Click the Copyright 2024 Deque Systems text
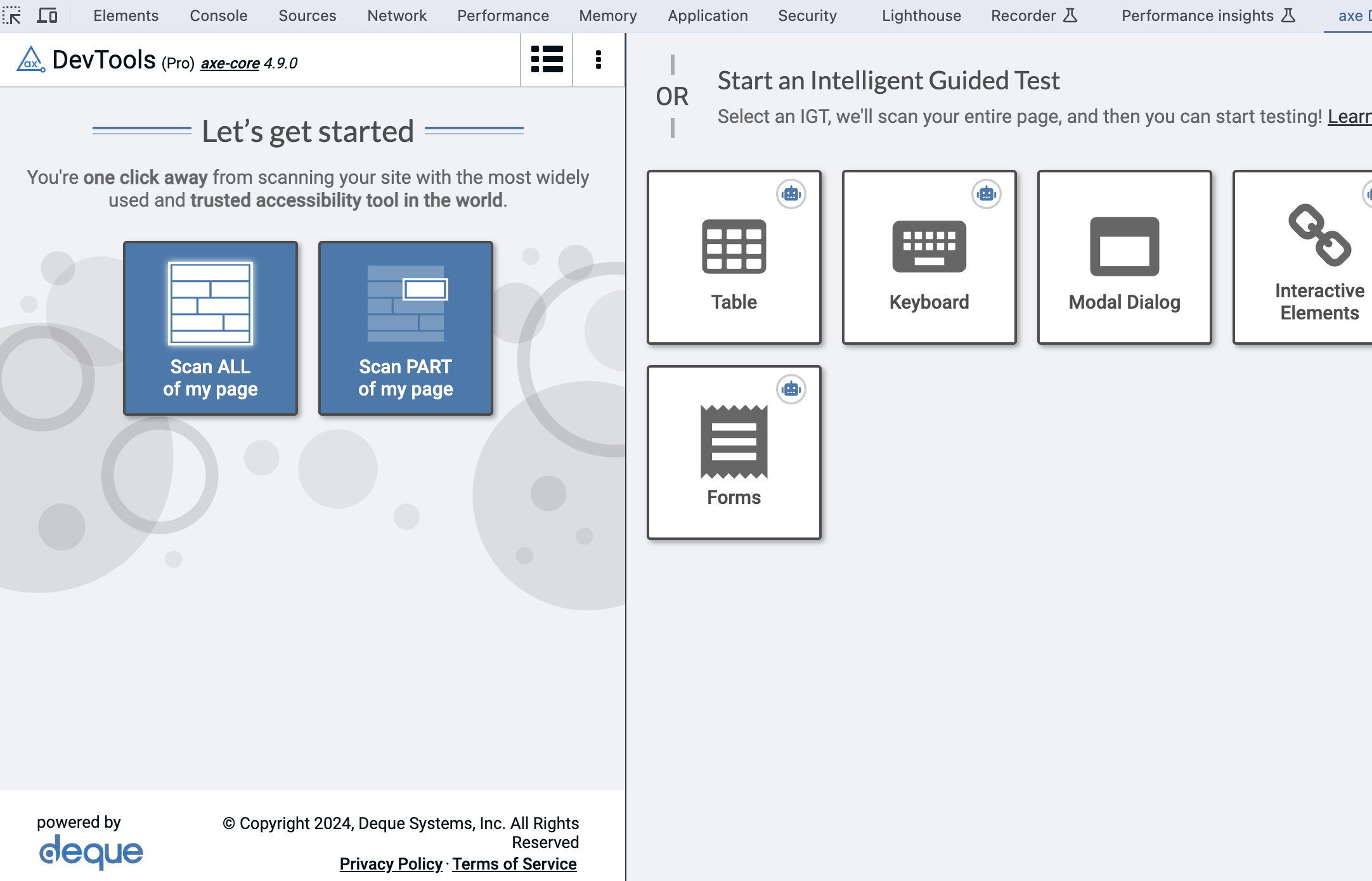Viewport: 1372px width, 881px height. (x=401, y=833)
